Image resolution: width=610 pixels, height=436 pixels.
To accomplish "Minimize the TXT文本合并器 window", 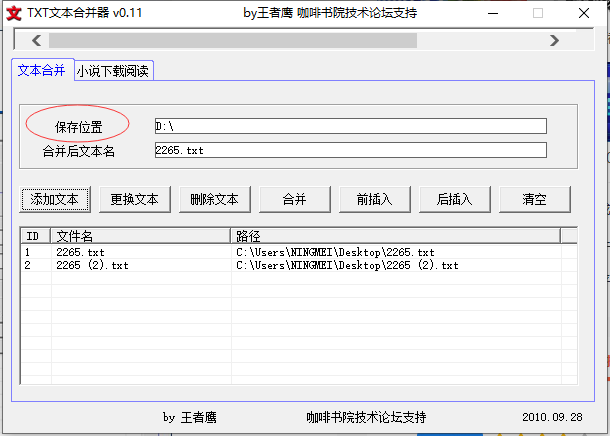I will pos(493,13).
